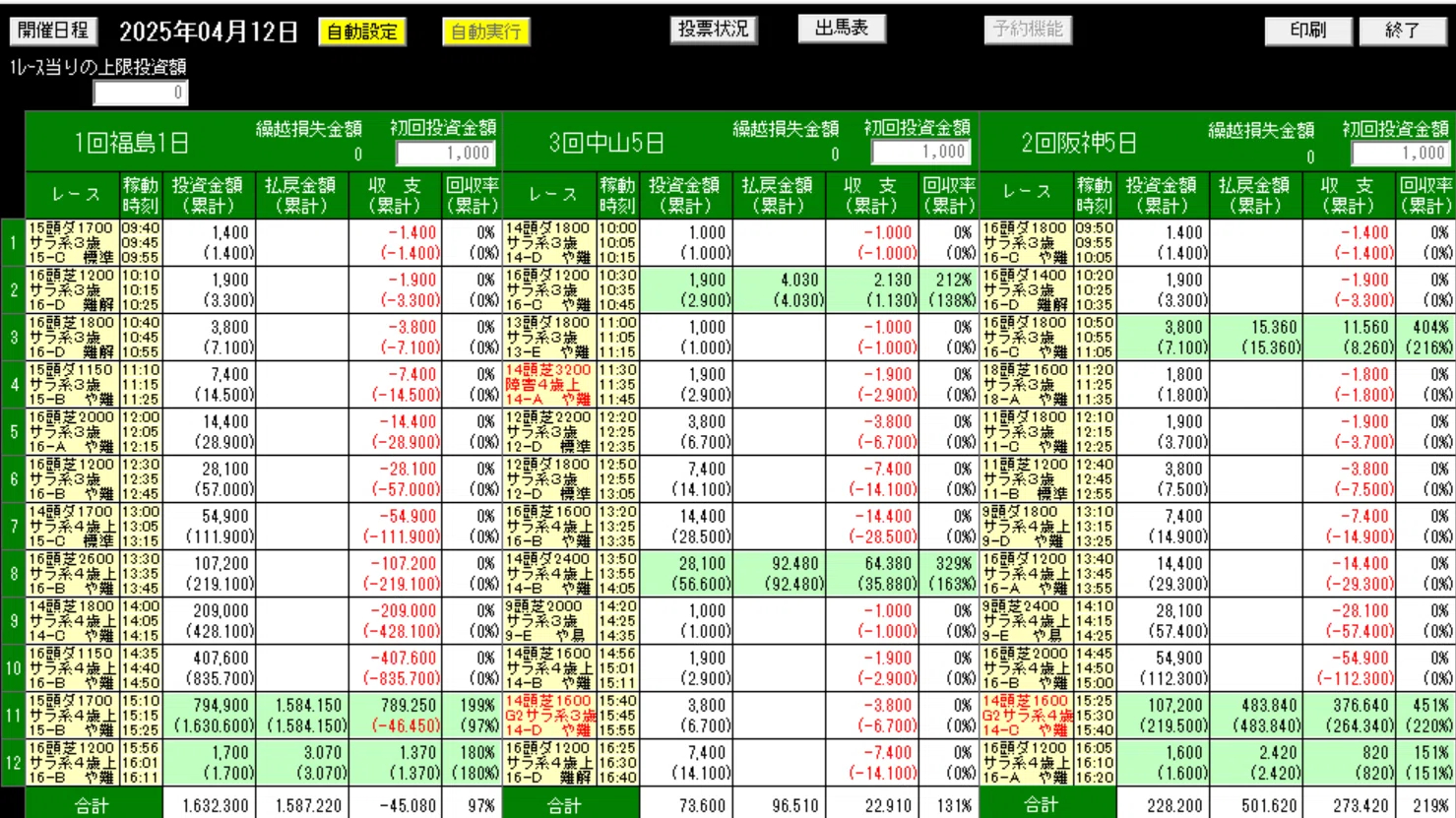Open the 出馬表 race card

click(x=842, y=29)
